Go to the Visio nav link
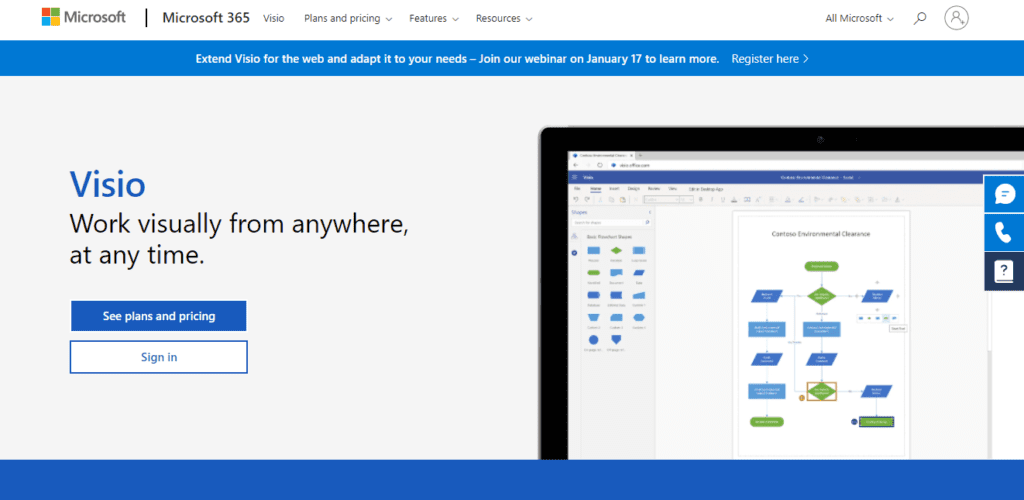 274,18
